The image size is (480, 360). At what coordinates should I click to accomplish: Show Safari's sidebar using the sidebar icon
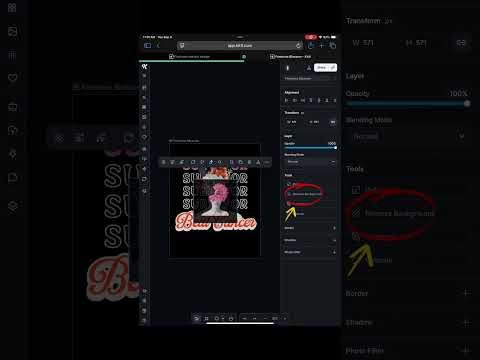coord(148,45)
